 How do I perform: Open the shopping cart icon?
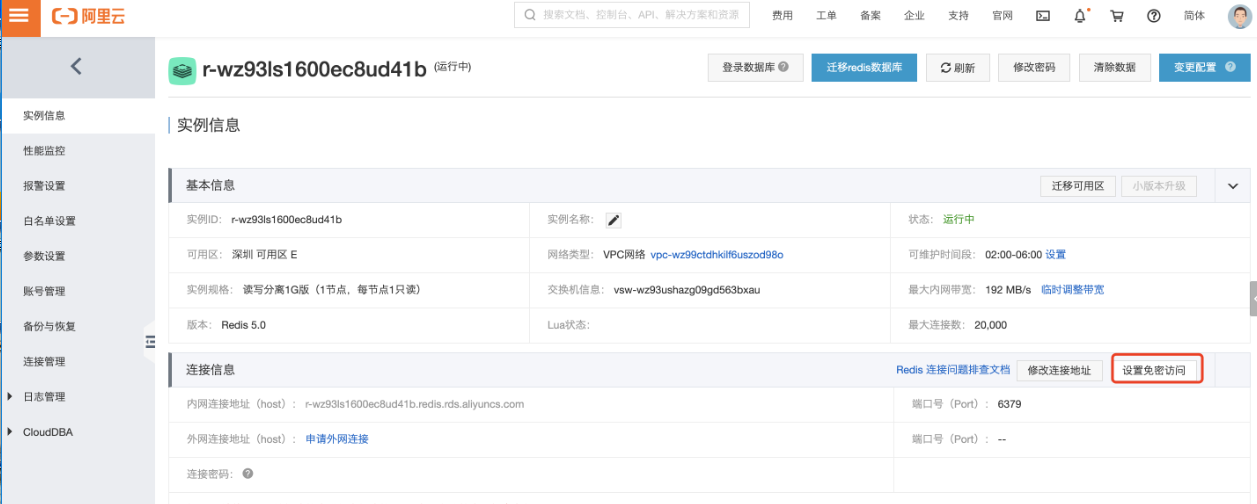point(1117,16)
